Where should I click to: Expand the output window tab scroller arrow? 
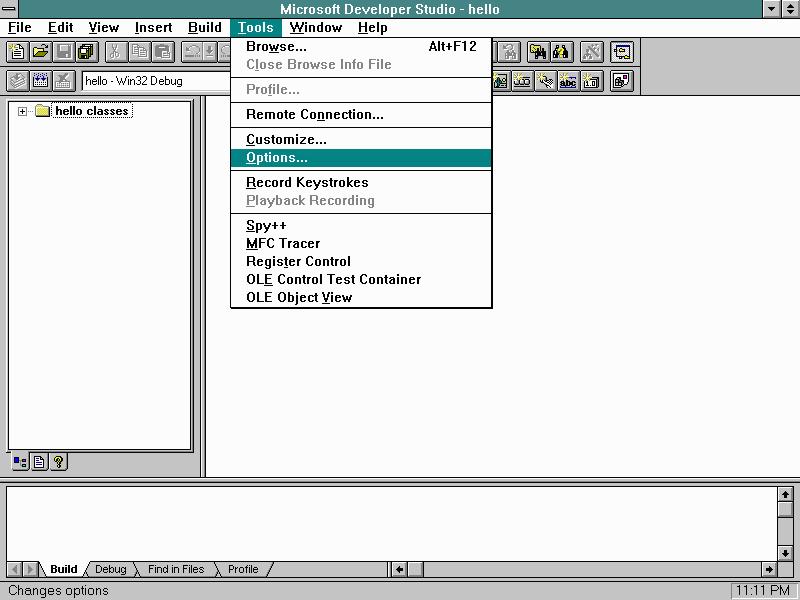click(398, 569)
